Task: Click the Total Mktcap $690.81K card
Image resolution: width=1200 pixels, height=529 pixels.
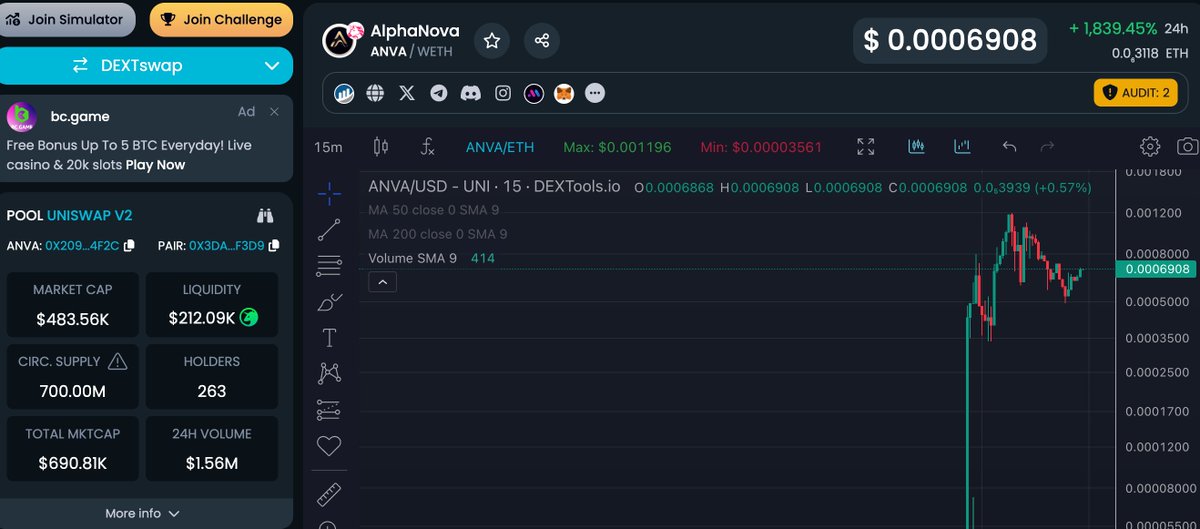Action: pos(72,449)
